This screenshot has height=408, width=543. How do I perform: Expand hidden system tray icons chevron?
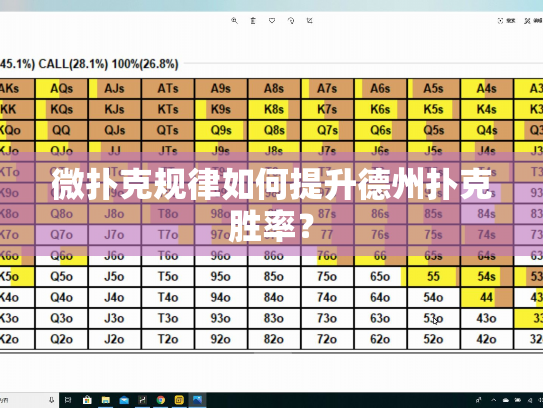[493, 400]
